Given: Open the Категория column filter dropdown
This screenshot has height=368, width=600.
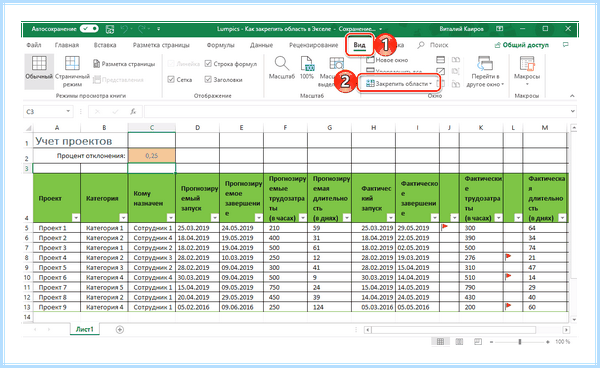Looking at the screenshot, I should pyautogui.click(x=123, y=218).
